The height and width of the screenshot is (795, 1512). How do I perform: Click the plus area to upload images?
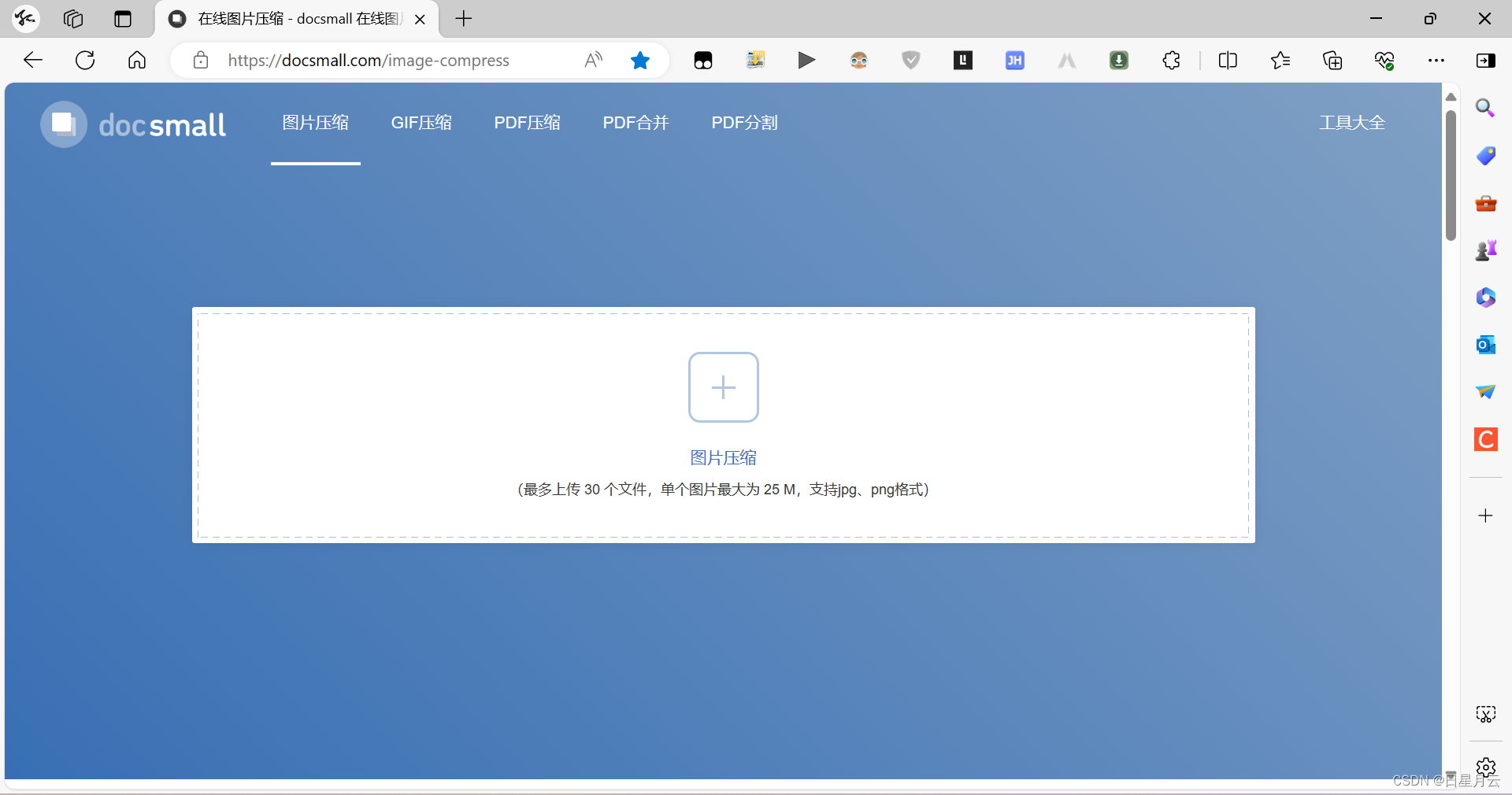click(x=723, y=387)
